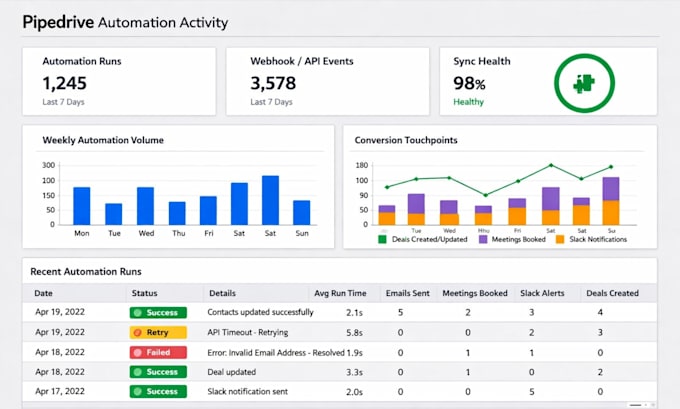680x409 pixels.
Task: Click the green Sync Health puzzle icon
Action: 584,83
